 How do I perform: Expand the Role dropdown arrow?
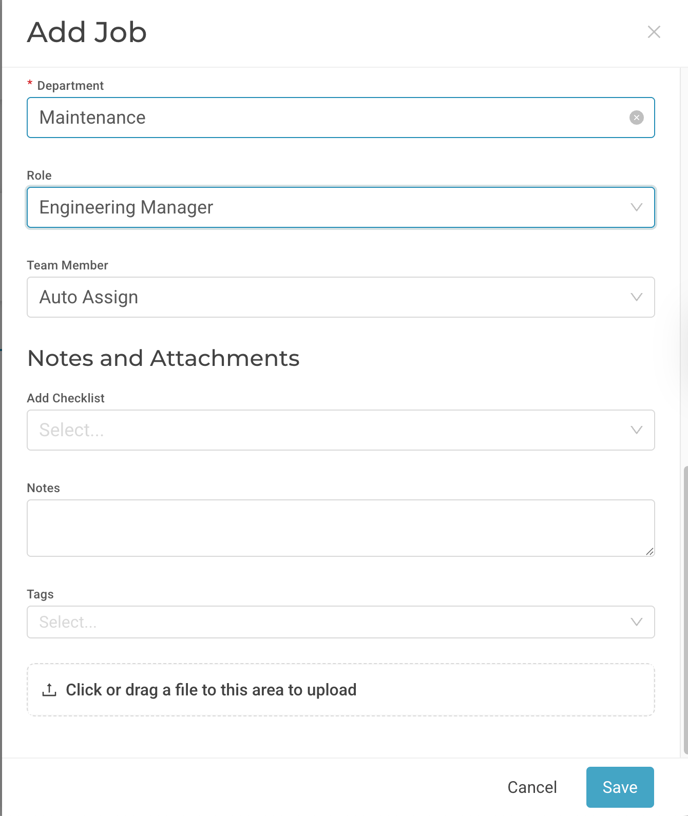tap(636, 207)
